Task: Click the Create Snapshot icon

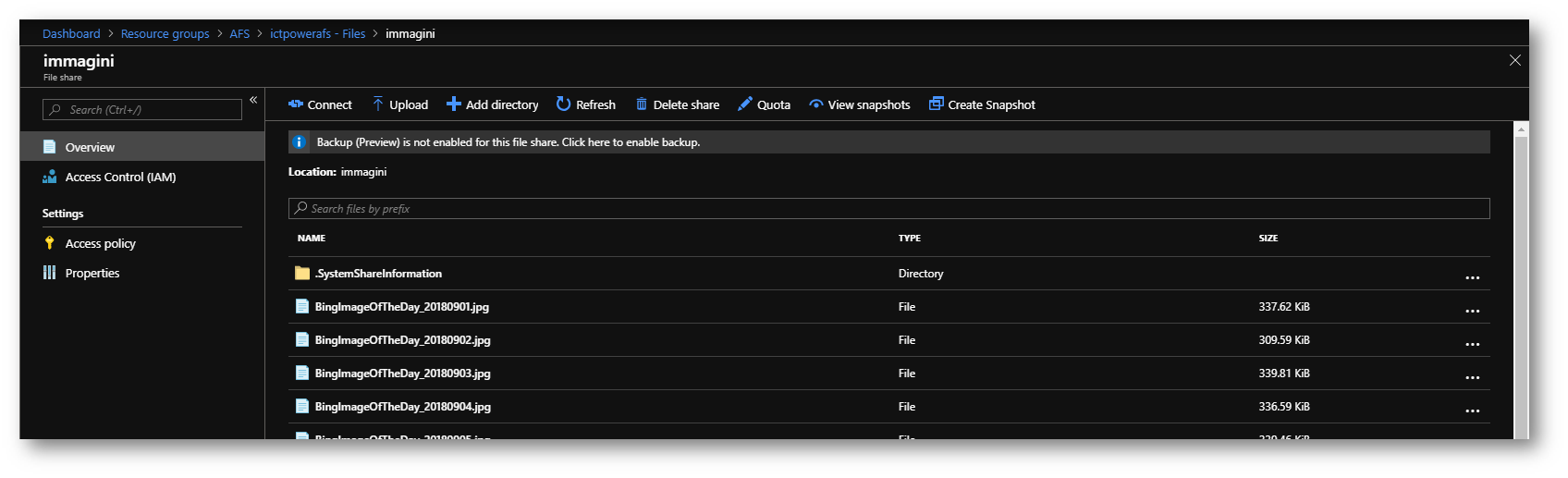Action: pos(937,104)
